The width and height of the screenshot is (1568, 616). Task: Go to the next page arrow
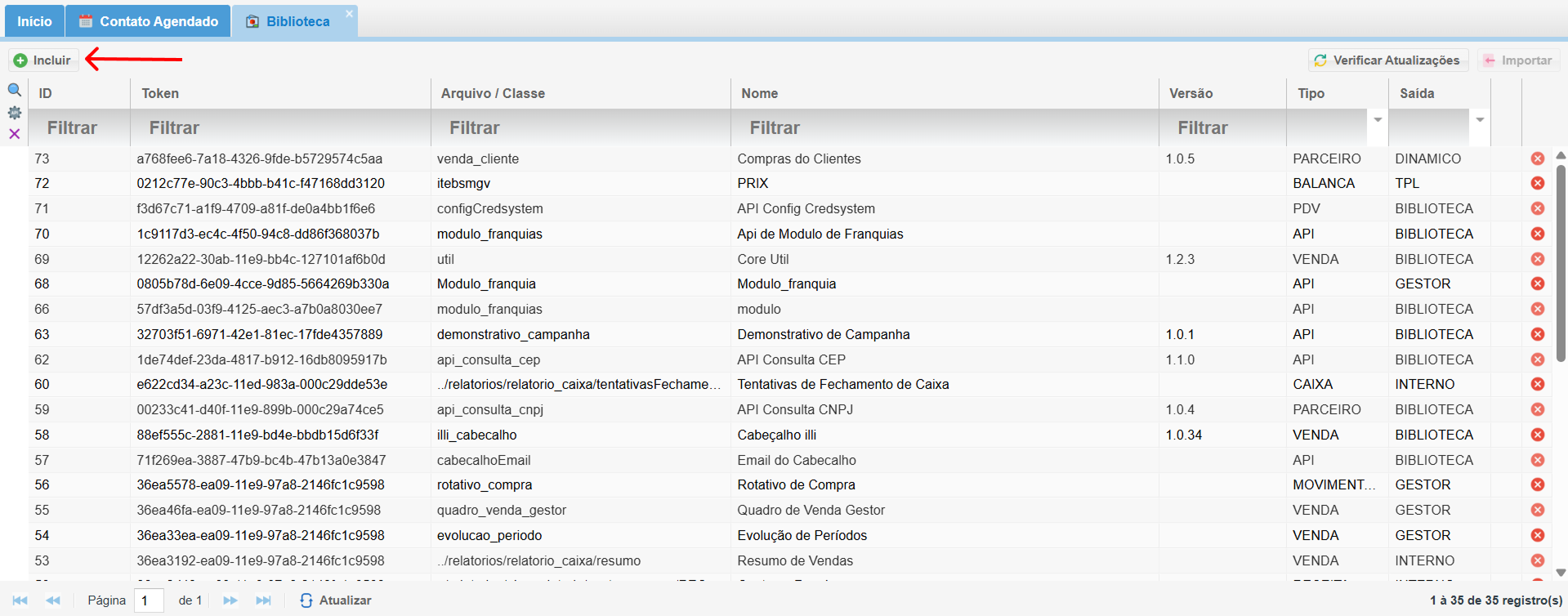(230, 600)
